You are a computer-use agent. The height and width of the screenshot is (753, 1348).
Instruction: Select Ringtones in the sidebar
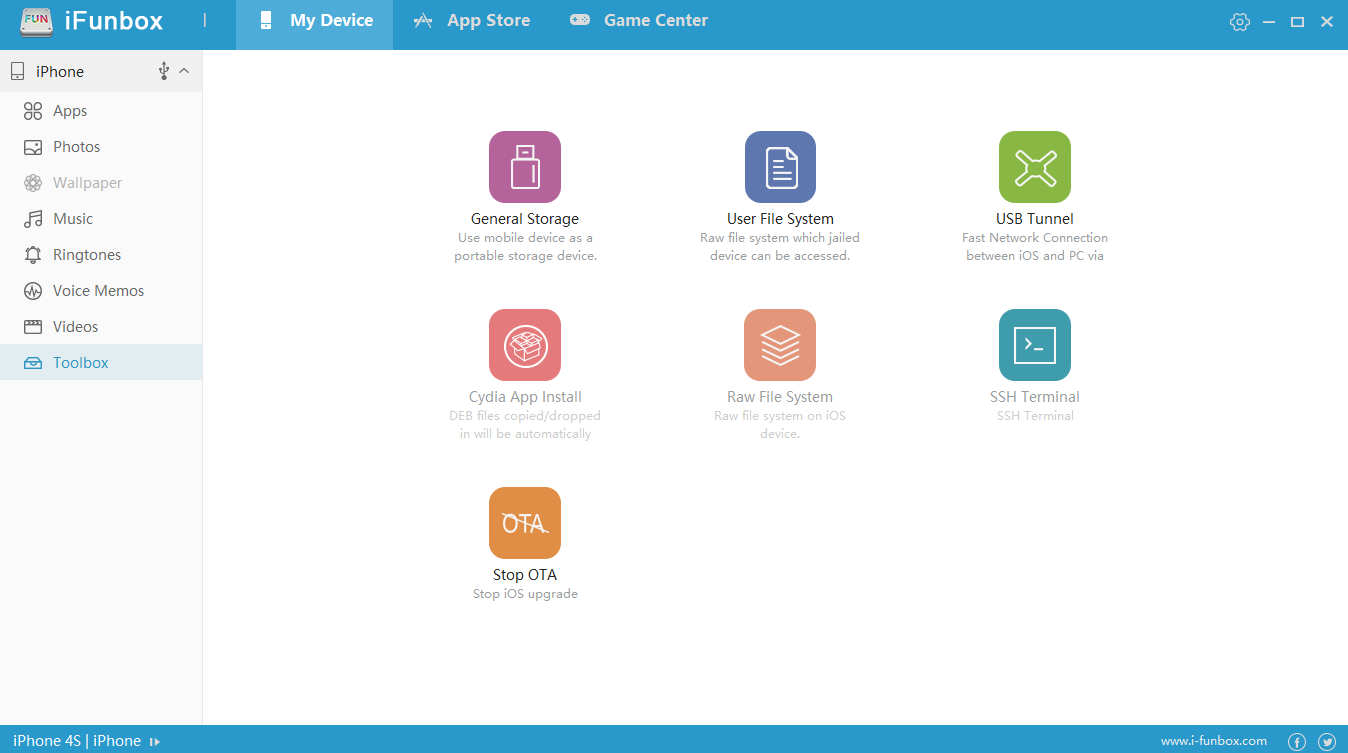[x=101, y=255]
